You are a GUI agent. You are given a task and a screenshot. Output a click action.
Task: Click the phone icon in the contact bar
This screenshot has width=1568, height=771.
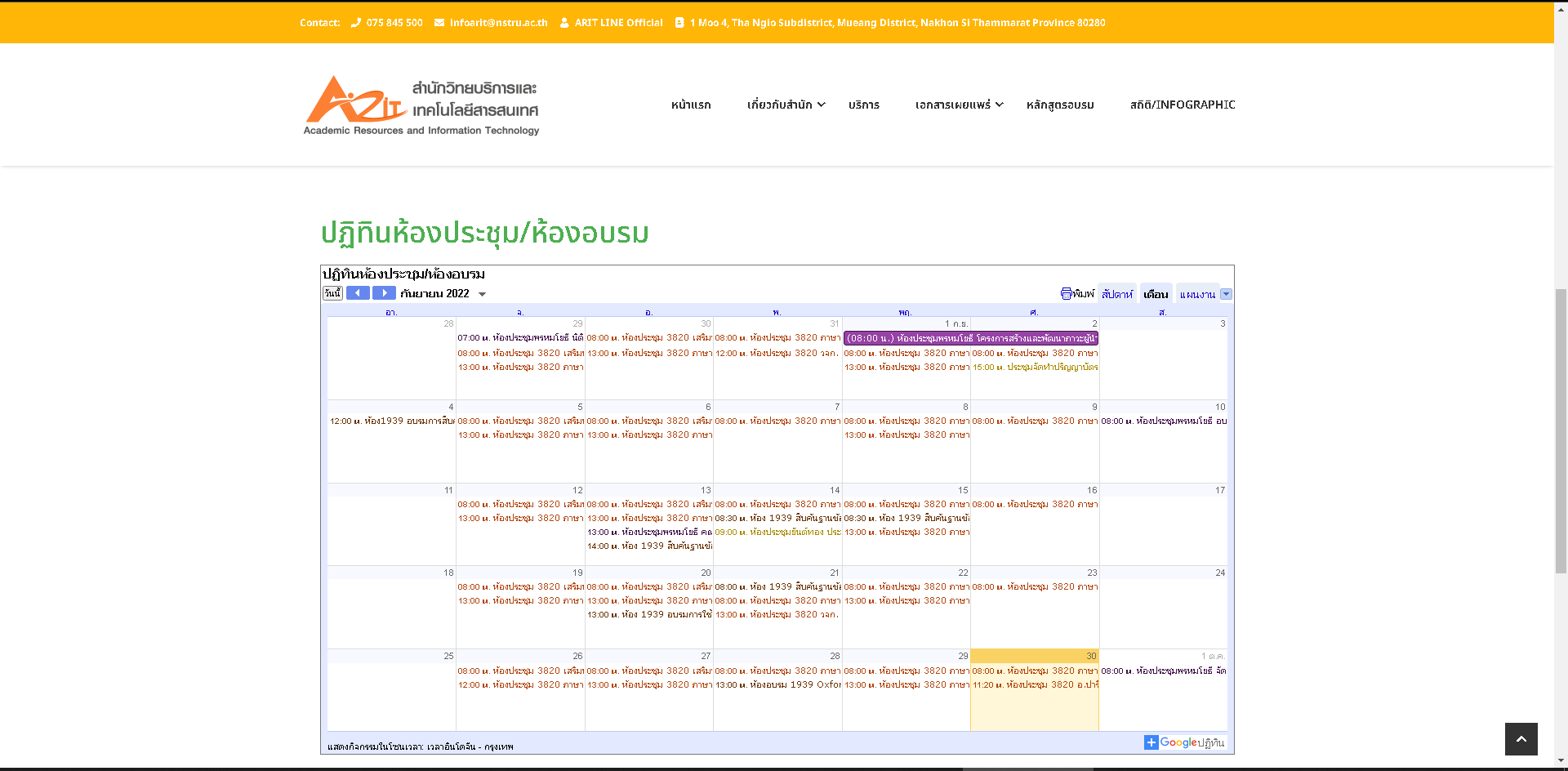356,23
